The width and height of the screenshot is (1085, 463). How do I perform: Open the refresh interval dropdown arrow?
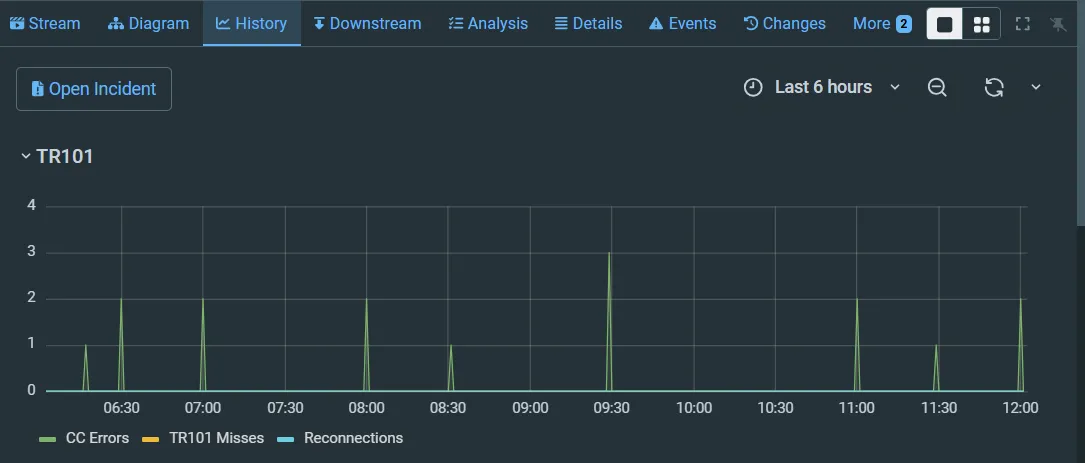pos(1036,87)
